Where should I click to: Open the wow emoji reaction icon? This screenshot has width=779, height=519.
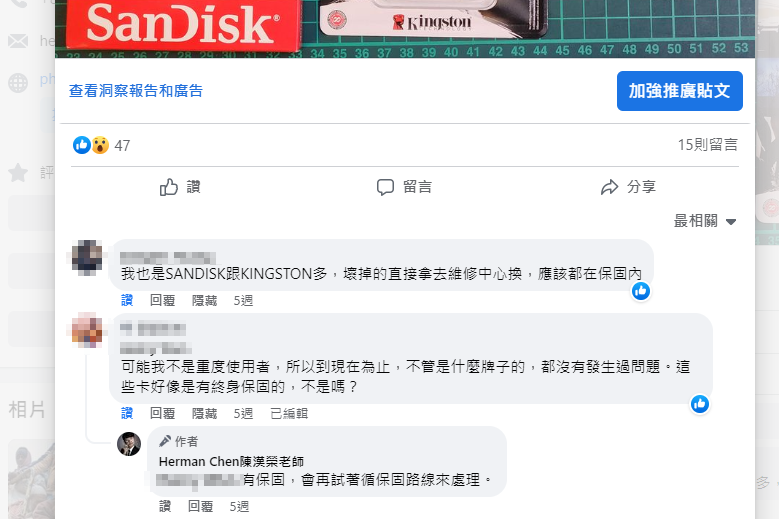[x=100, y=145]
